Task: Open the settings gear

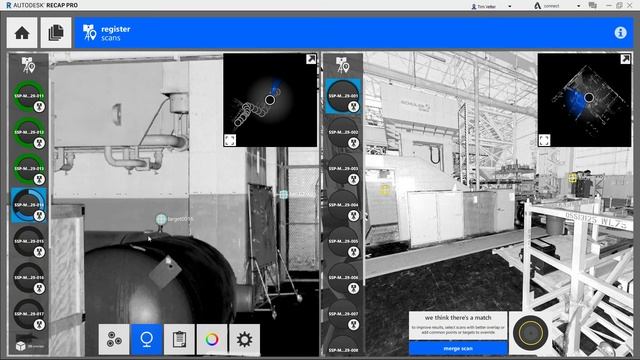Action: point(244,339)
